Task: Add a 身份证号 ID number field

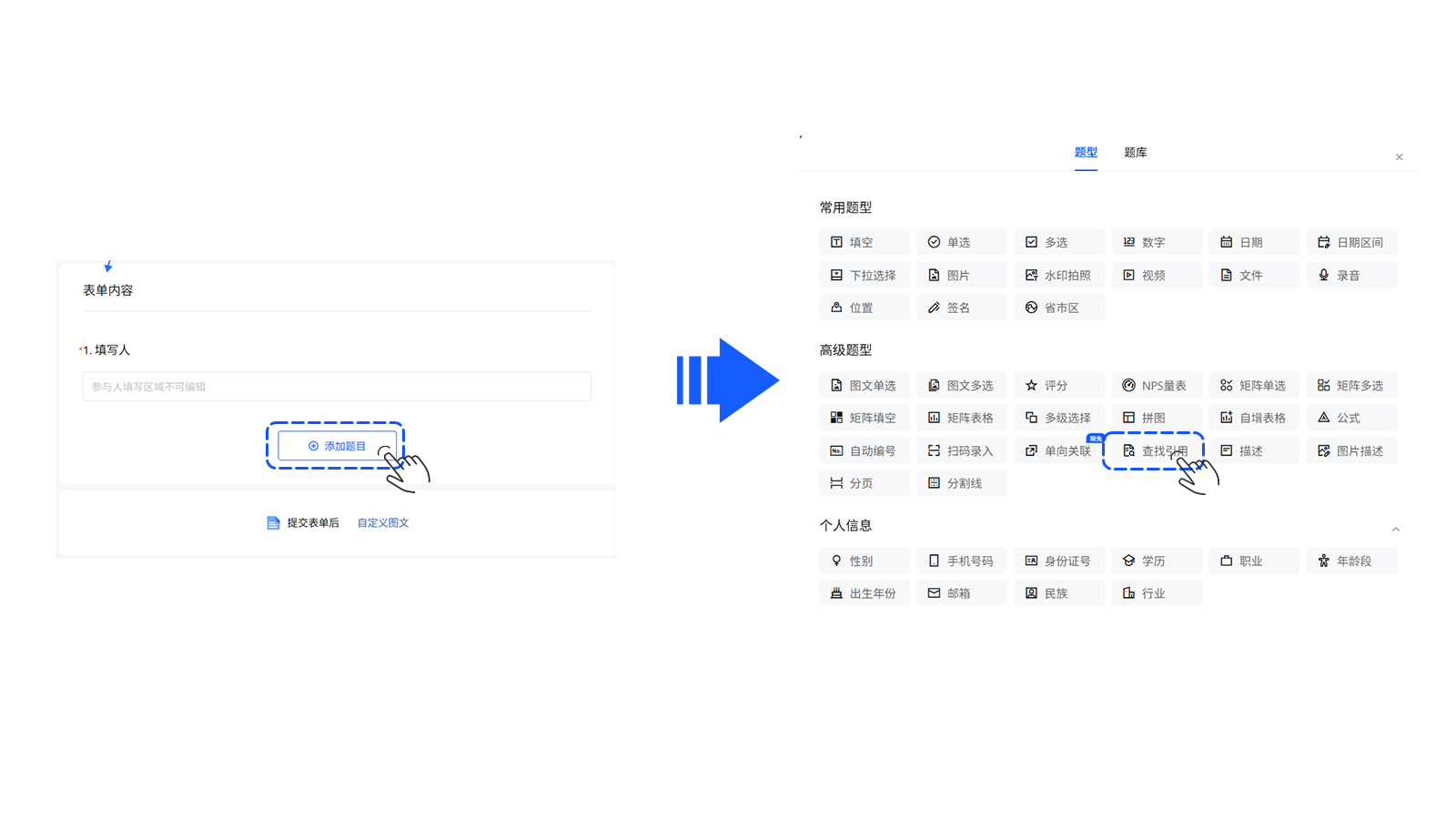Action: pyautogui.click(x=1059, y=560)
